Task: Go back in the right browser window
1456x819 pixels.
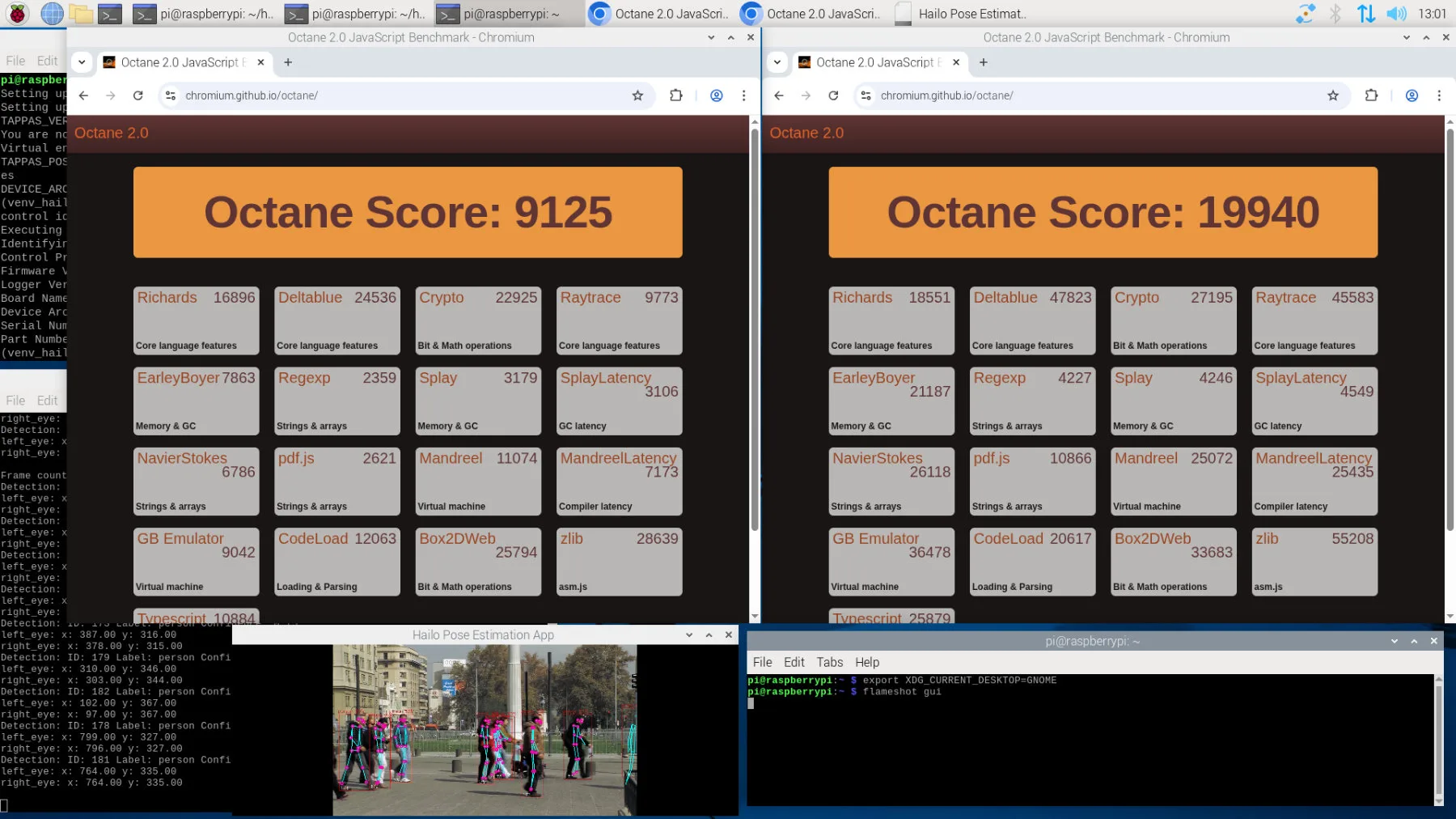Action: [779, 95]
